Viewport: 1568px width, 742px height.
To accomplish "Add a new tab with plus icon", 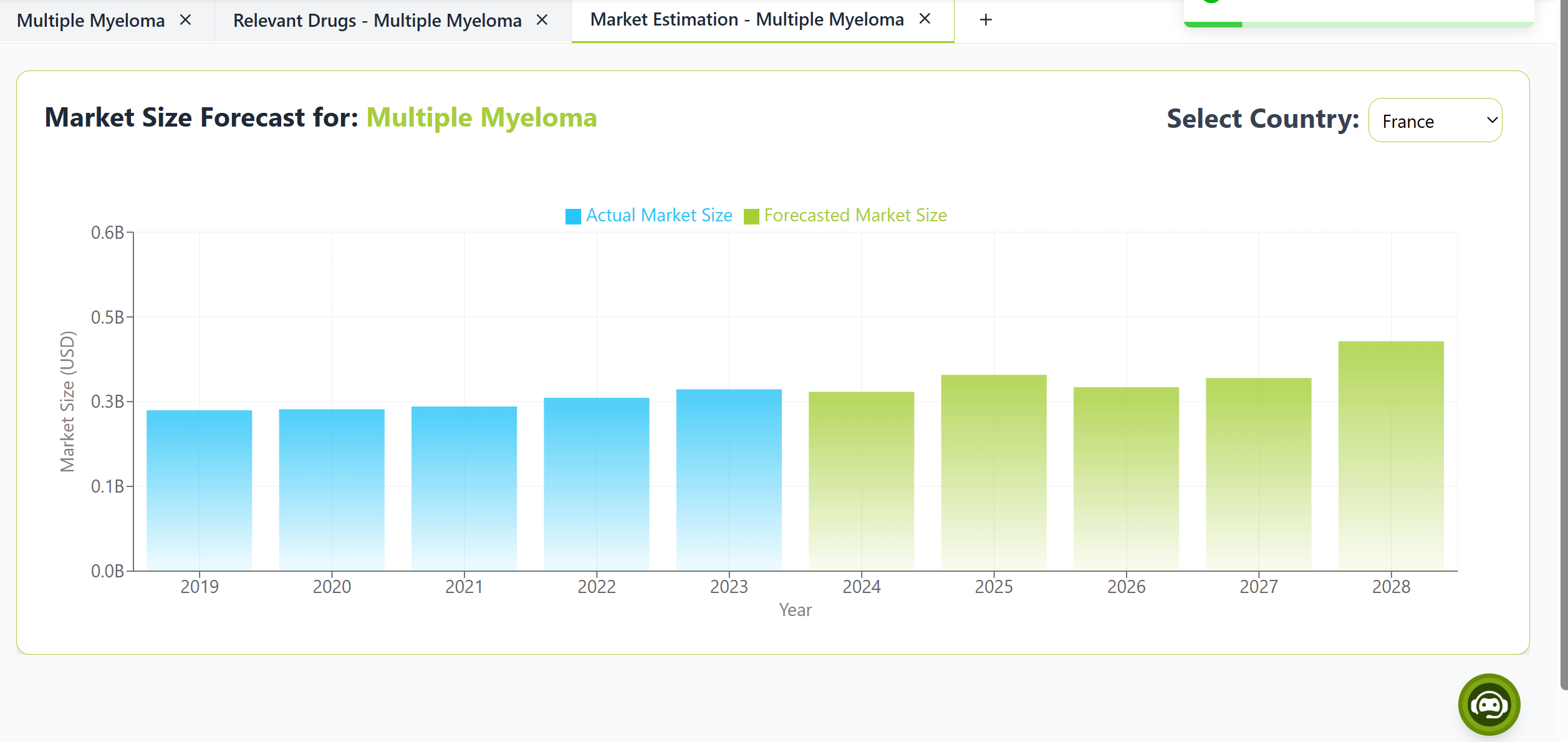I will click(985, 20).
